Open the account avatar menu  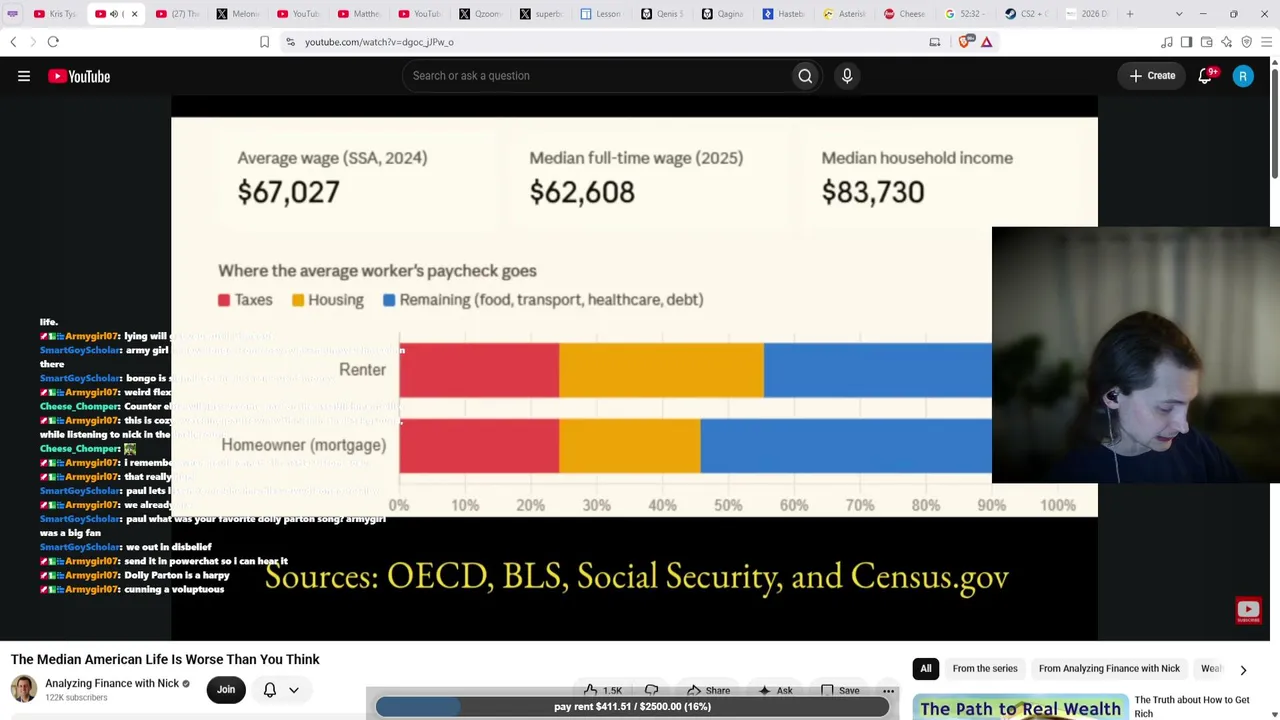[1243, 76]
